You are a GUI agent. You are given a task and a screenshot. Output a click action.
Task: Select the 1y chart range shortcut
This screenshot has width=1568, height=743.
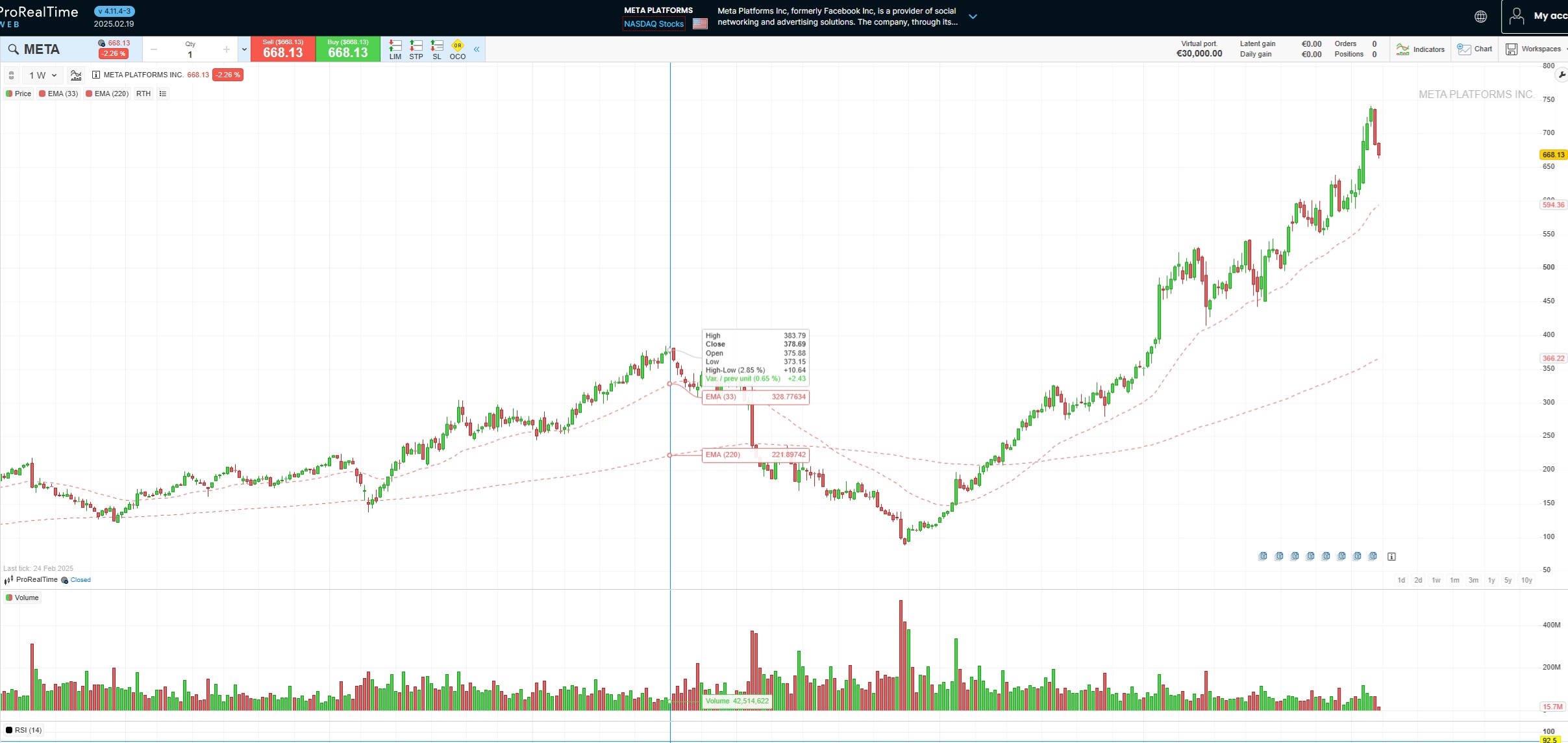coord(1491,580)
